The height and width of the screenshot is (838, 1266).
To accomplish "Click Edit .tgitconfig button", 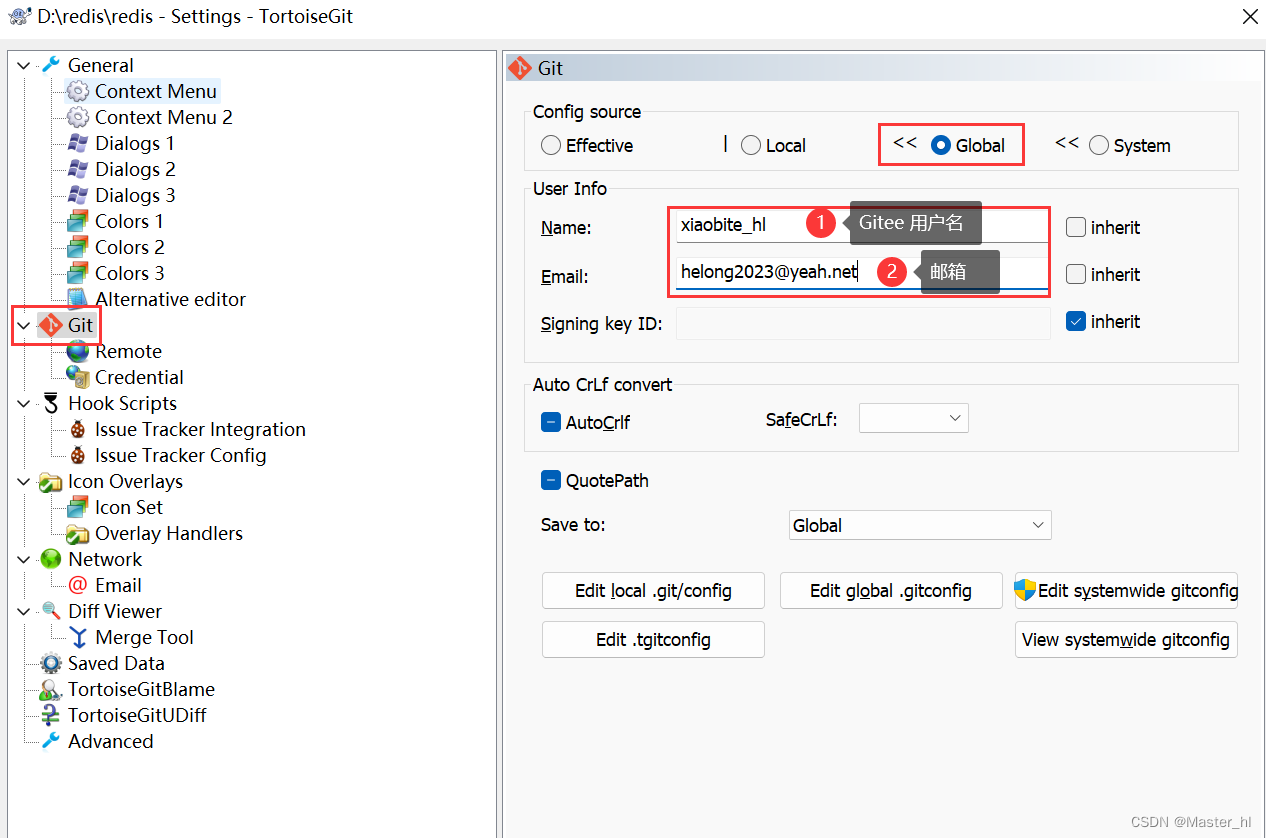I will (x=653, y=640).
